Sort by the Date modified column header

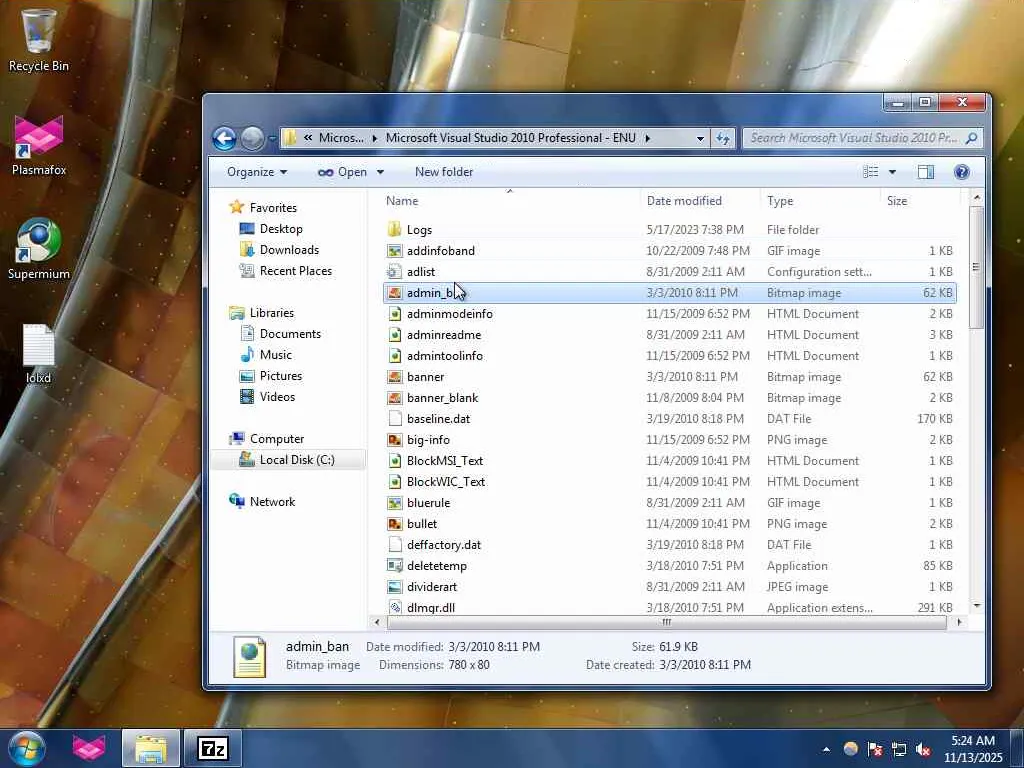tap(700, 200)
